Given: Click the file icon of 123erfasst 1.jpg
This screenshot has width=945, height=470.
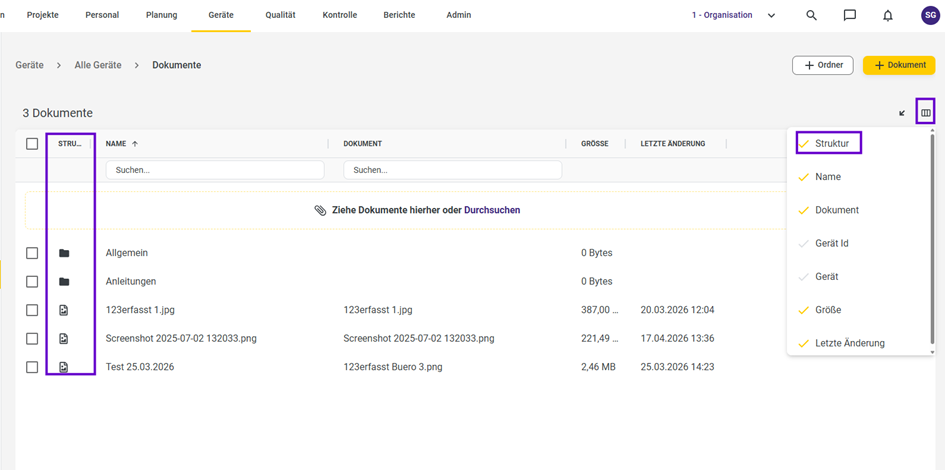Looking at the screenshot, I should pyautogui.click(x=64, y=310).
